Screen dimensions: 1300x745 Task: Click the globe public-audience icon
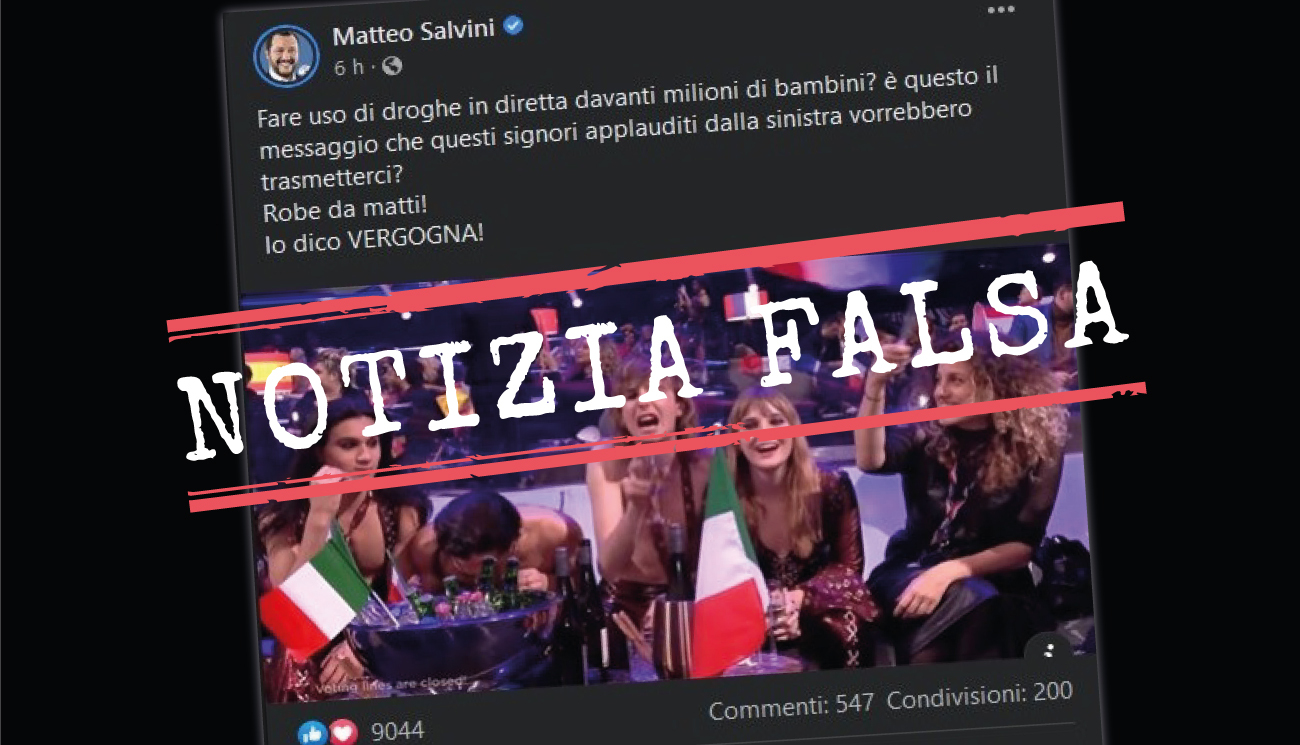tap(392, 66)
